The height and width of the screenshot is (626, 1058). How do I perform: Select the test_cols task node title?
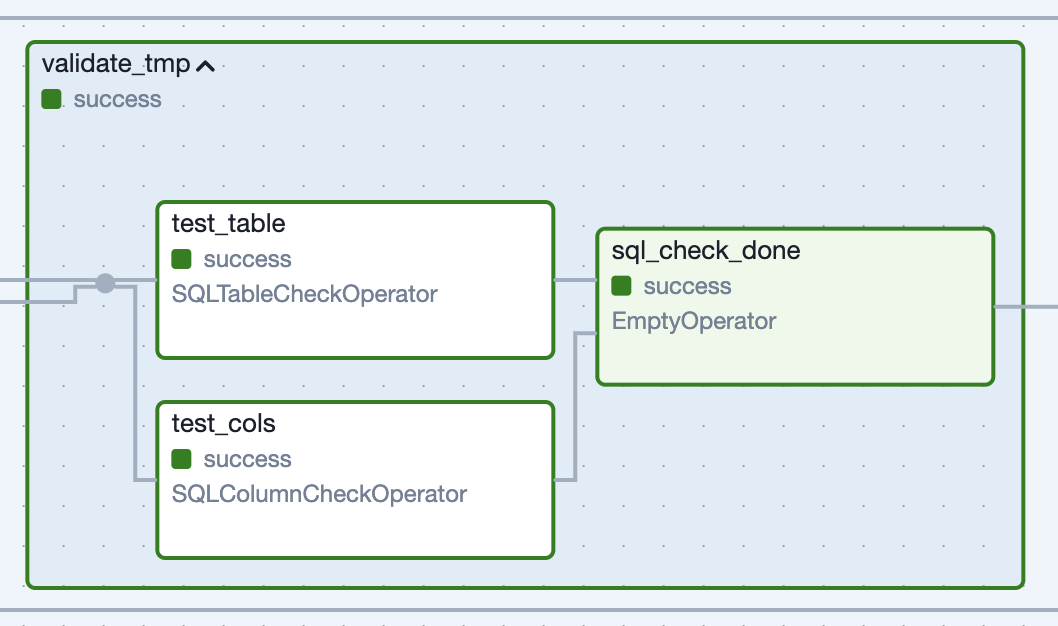[223, 423]
